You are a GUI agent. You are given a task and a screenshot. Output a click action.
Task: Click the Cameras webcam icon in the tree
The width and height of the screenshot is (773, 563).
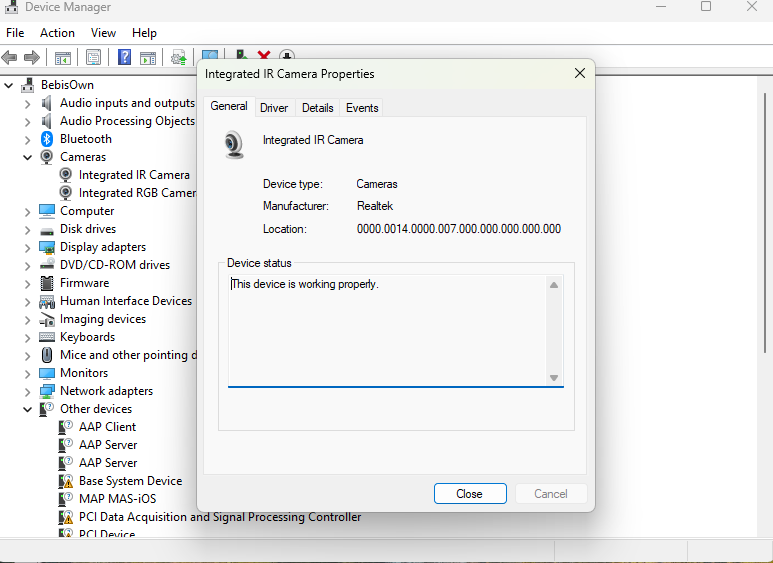(47, 157)
